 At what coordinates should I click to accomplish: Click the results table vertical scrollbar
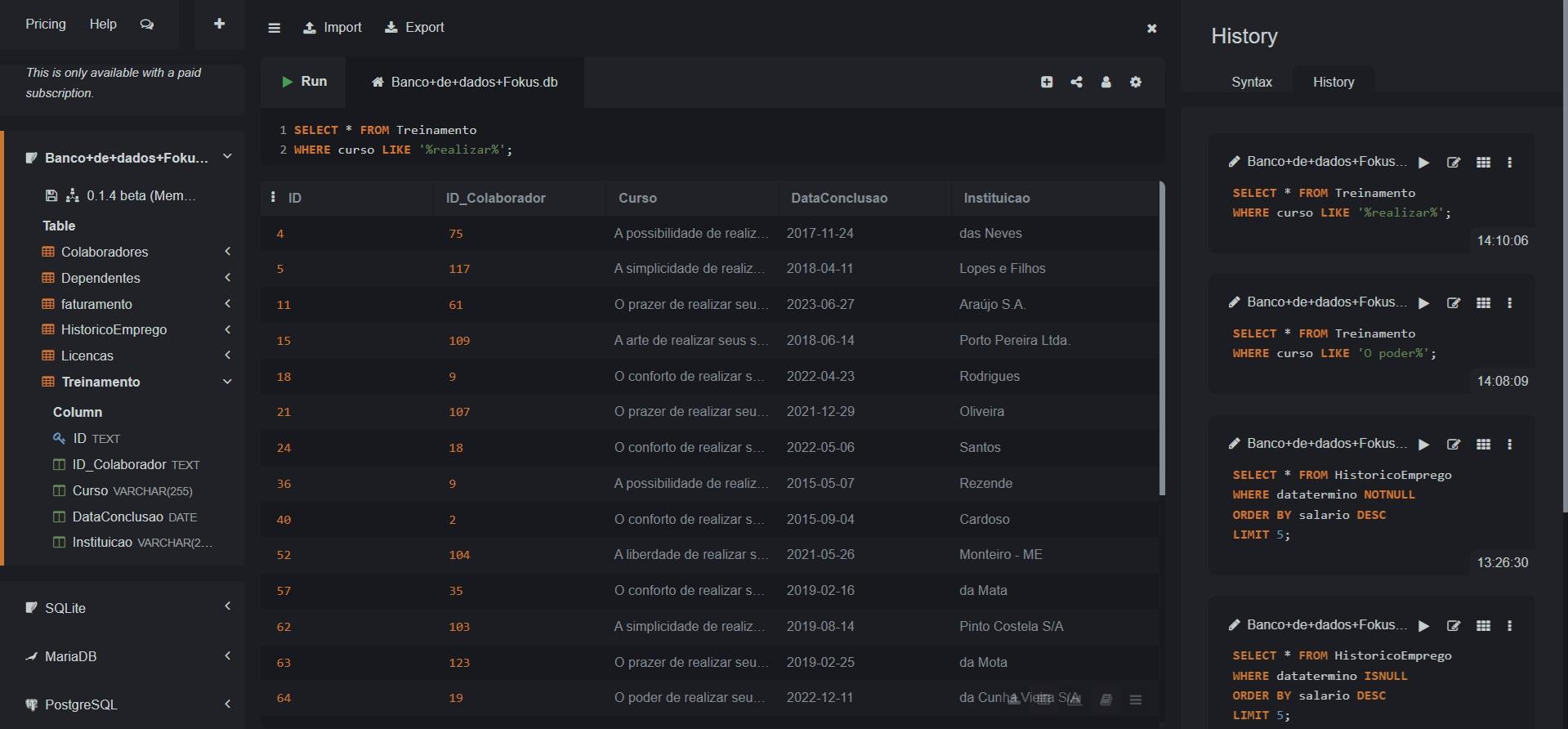1162,338
